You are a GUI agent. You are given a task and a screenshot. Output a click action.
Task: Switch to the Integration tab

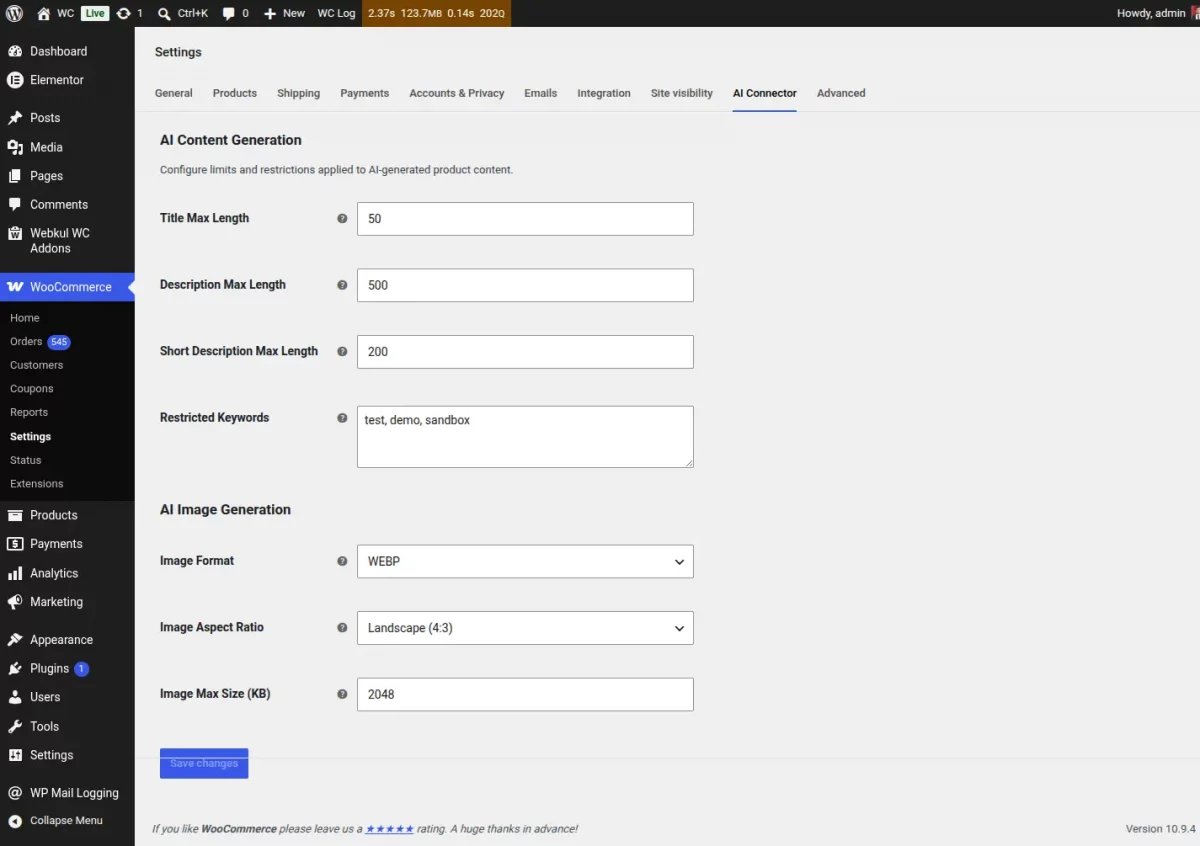coord(604,93)
